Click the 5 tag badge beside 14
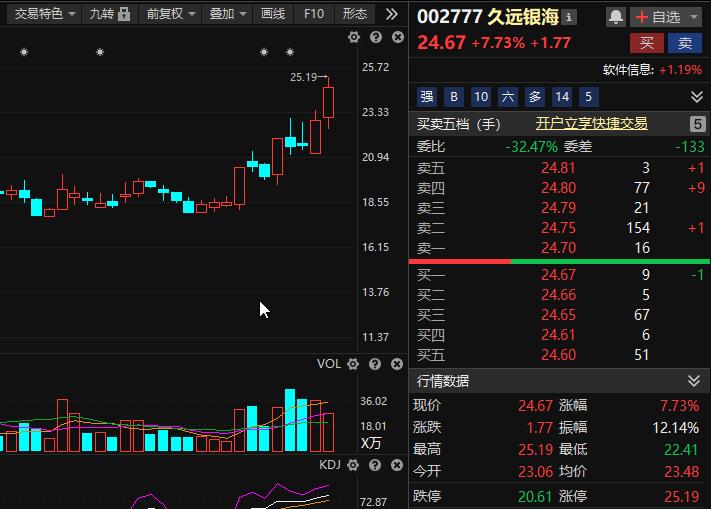Image resolution: width=711 pixels, height=509 pixels. tap(589, 97)
